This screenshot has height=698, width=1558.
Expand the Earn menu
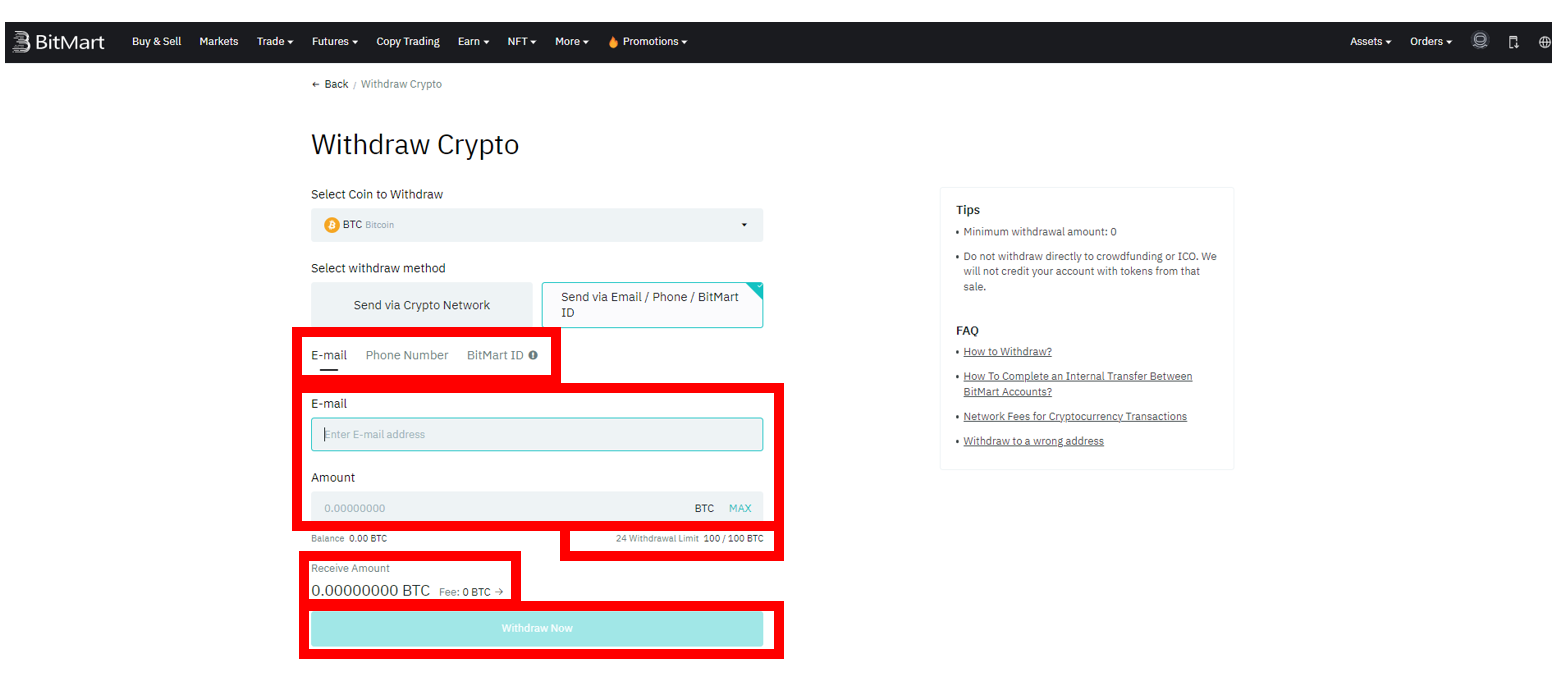(473, 41)
